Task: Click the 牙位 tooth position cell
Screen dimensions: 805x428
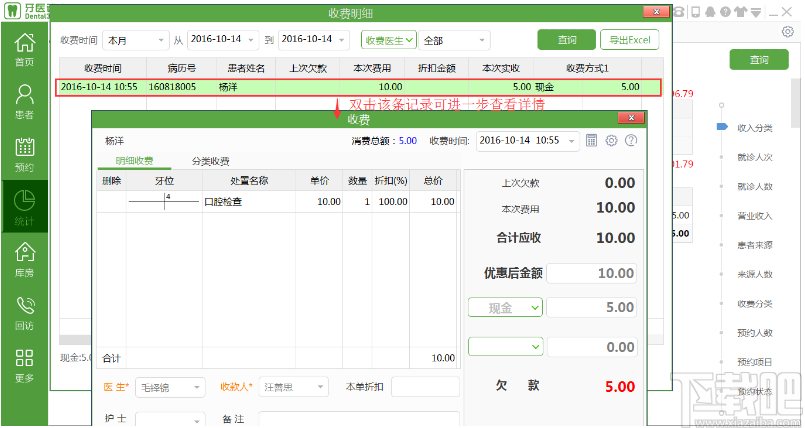Action: (164, 202)
